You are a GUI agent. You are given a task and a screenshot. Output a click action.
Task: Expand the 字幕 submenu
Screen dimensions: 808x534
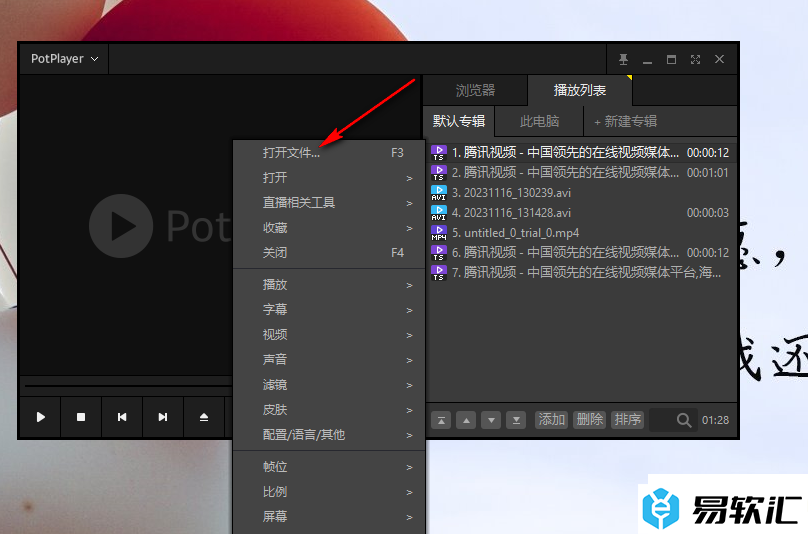click(x=330, y=309)
